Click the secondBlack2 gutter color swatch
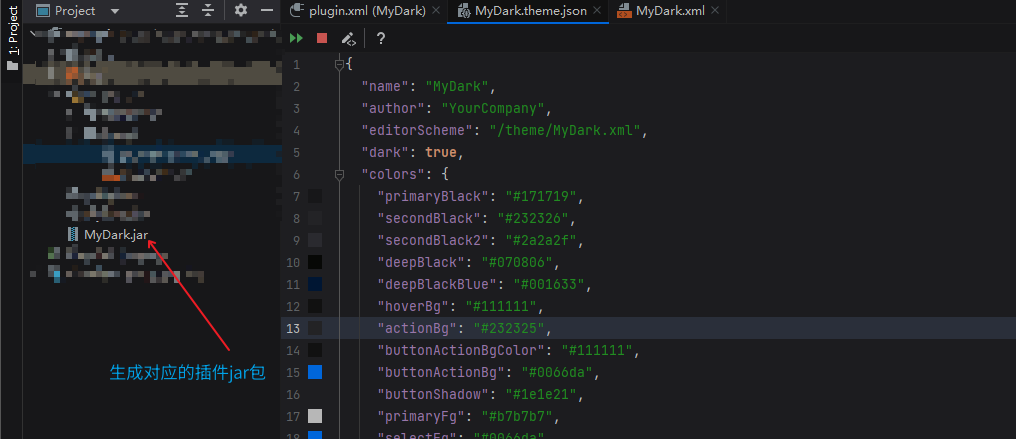Screen dimensions: 1016x439 click(315, 240)
